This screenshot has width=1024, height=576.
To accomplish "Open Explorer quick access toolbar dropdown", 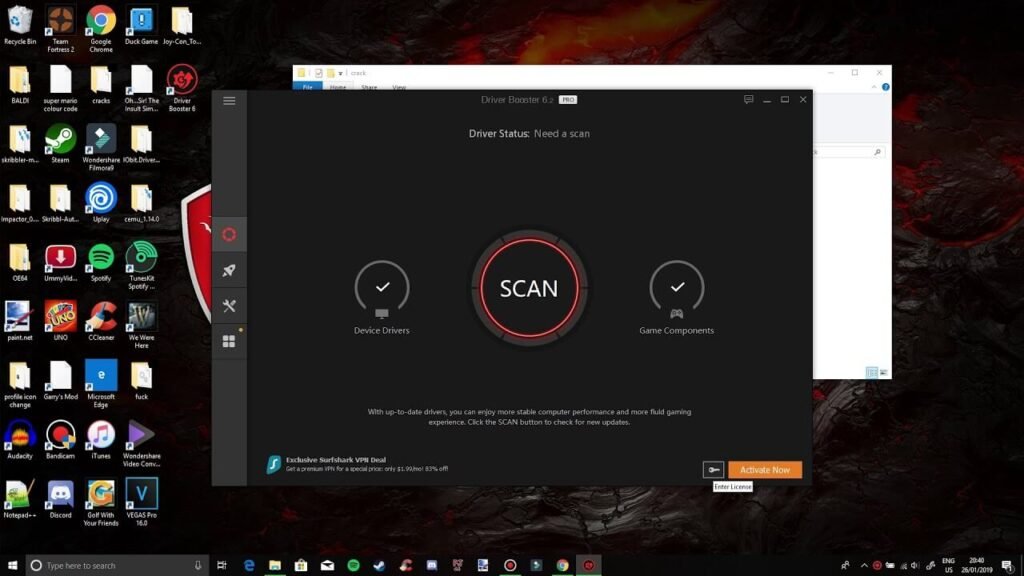I will (340, 73).
